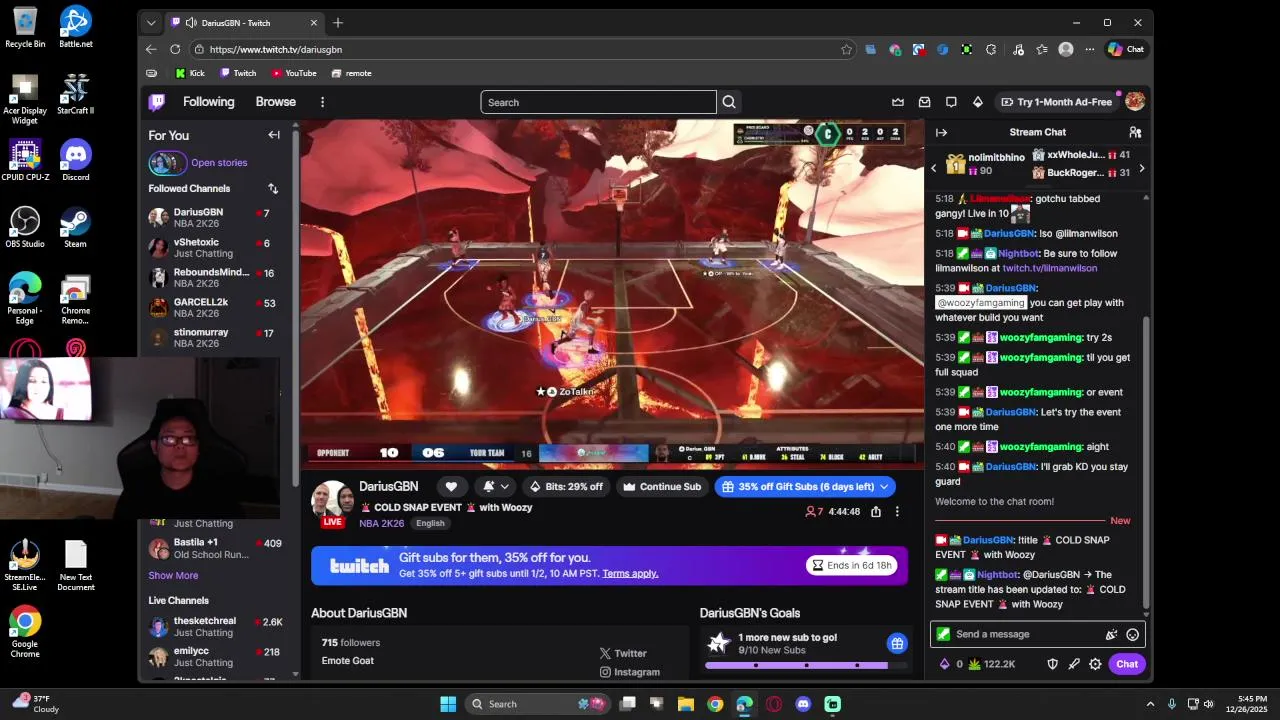This screenshot has width=1280, height=720.
Task: Click the search magnifier button
Action: pyautogui.click(x=729, y=102)
